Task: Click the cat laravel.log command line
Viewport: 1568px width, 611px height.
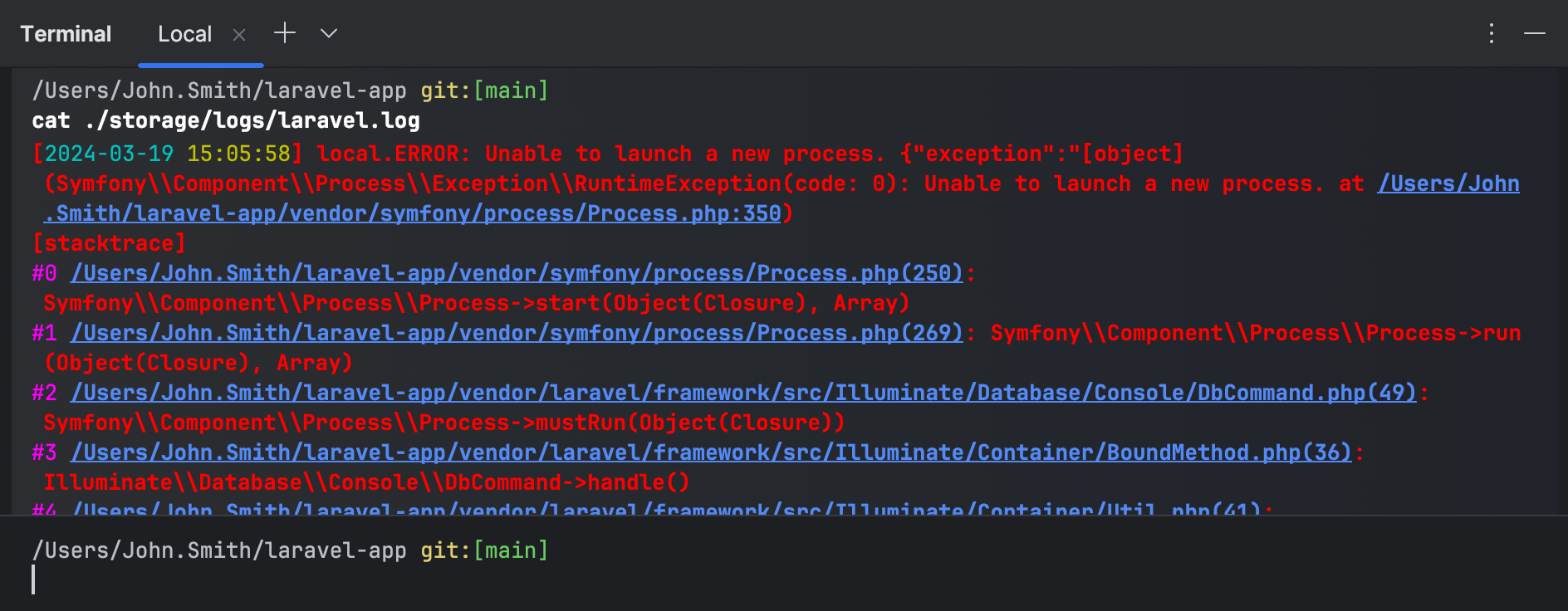Action: tap(226, 121)
